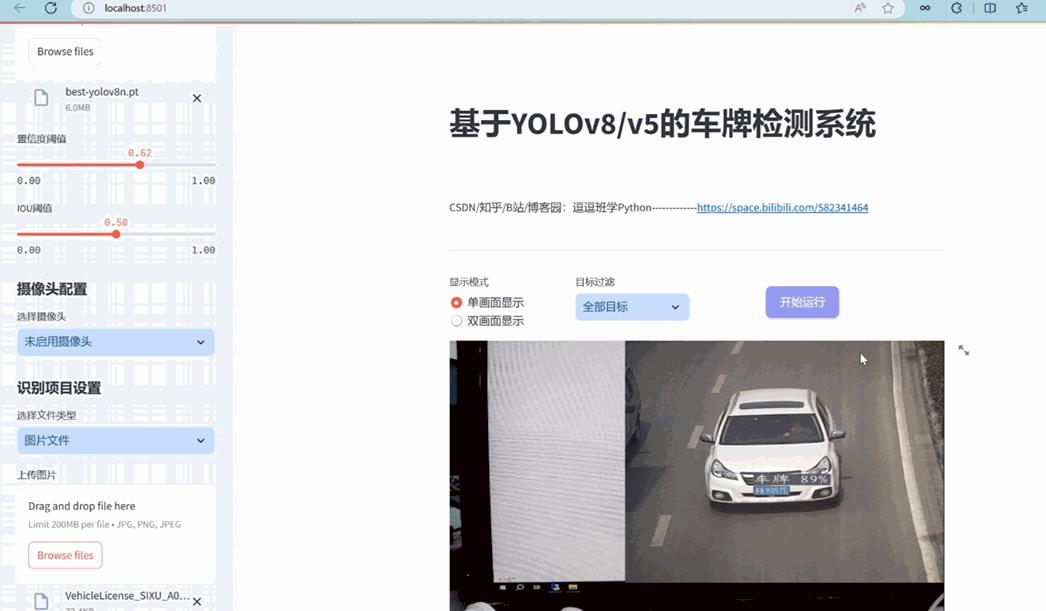Click the browser back arrow
Viewport: 1046px width, 611px height.
click(x=19, y=8)
